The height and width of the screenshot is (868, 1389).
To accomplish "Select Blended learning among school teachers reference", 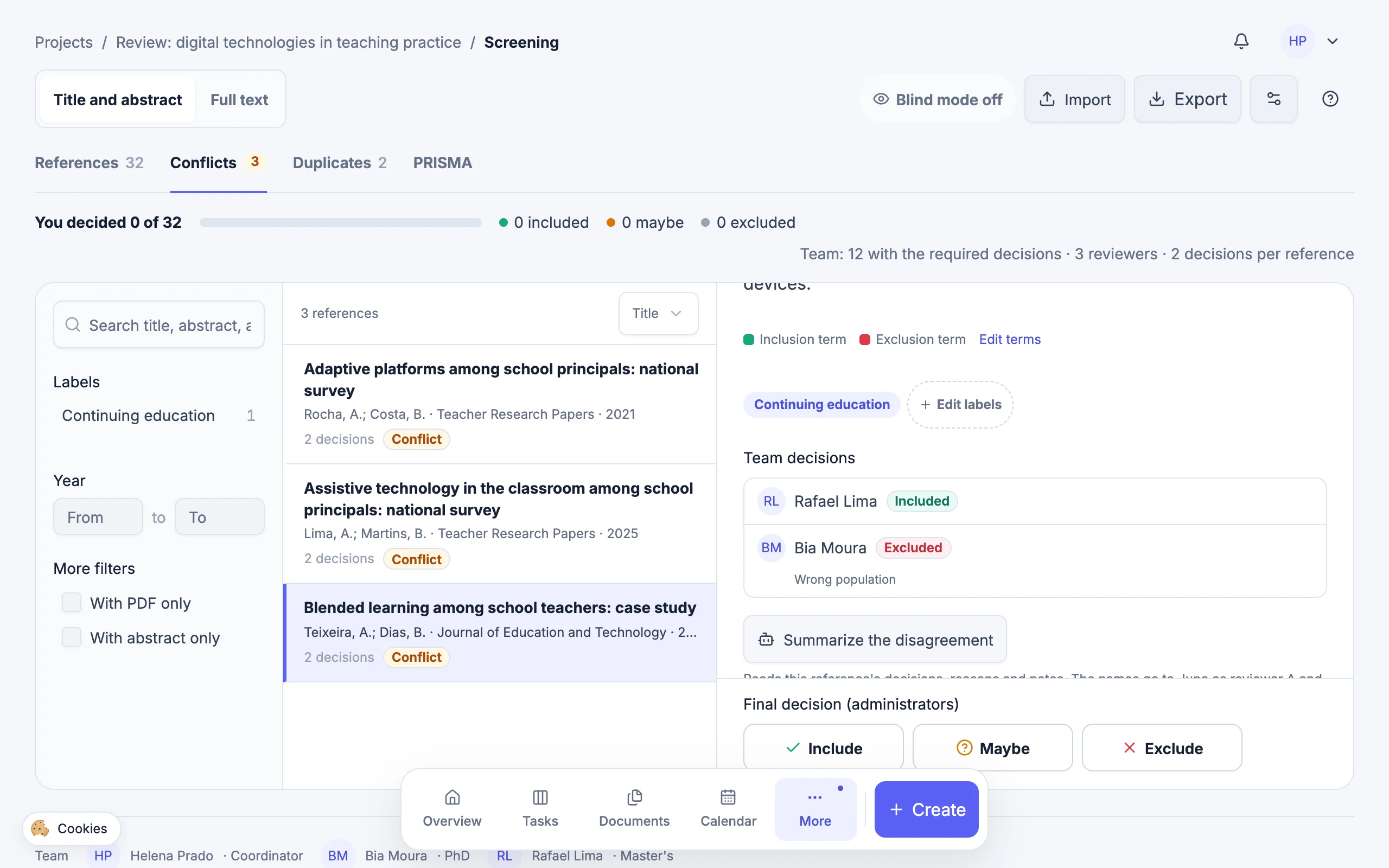I will tap(500, 633).
